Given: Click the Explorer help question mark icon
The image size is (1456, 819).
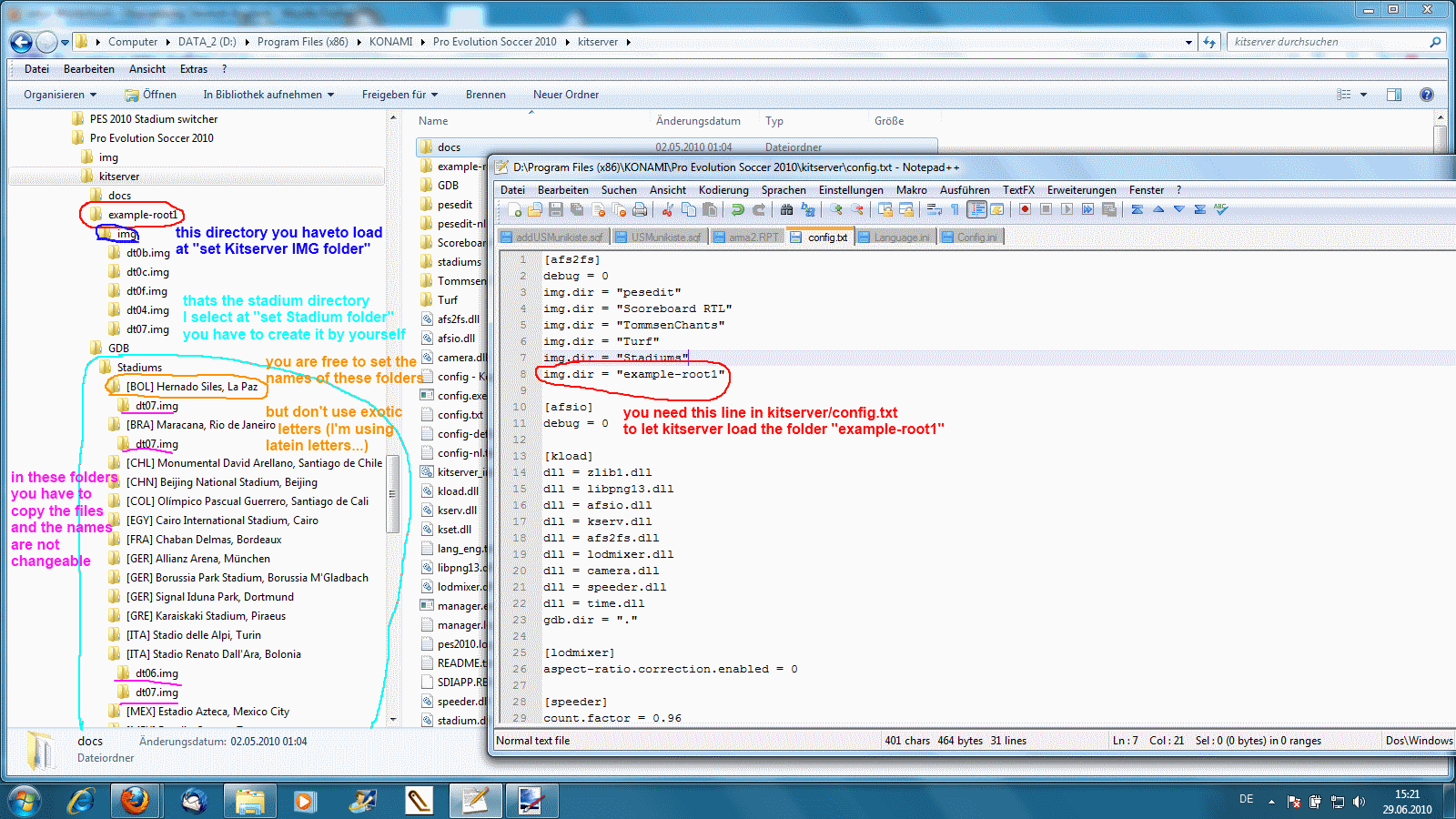Looking at the screenshot, I should (x=1427, y=95).
